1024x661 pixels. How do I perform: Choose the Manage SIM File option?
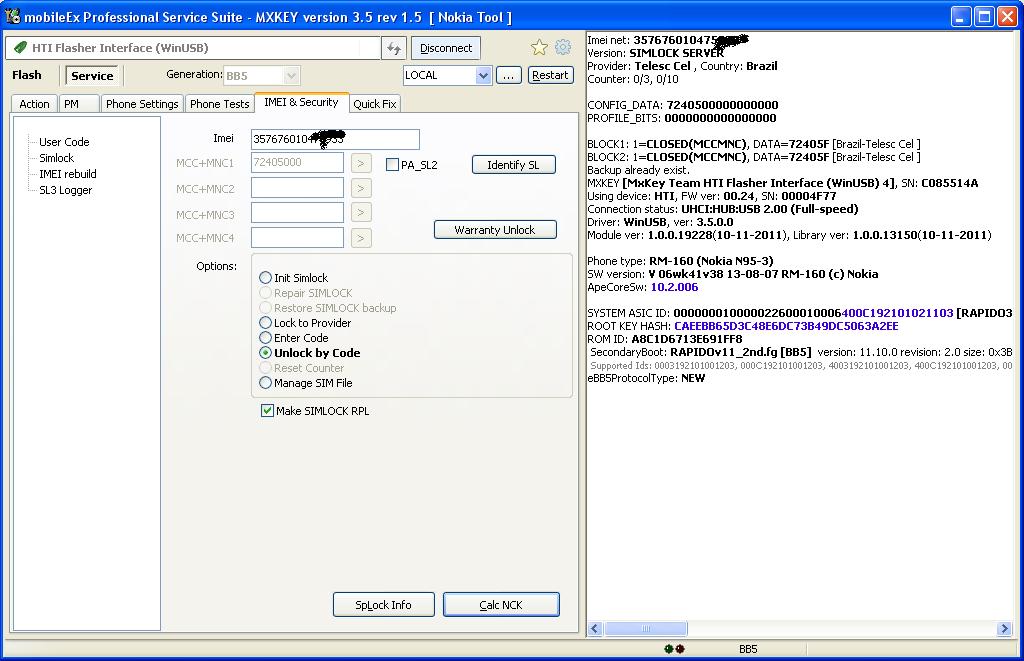pyautogui.click(x=265, y=383)
